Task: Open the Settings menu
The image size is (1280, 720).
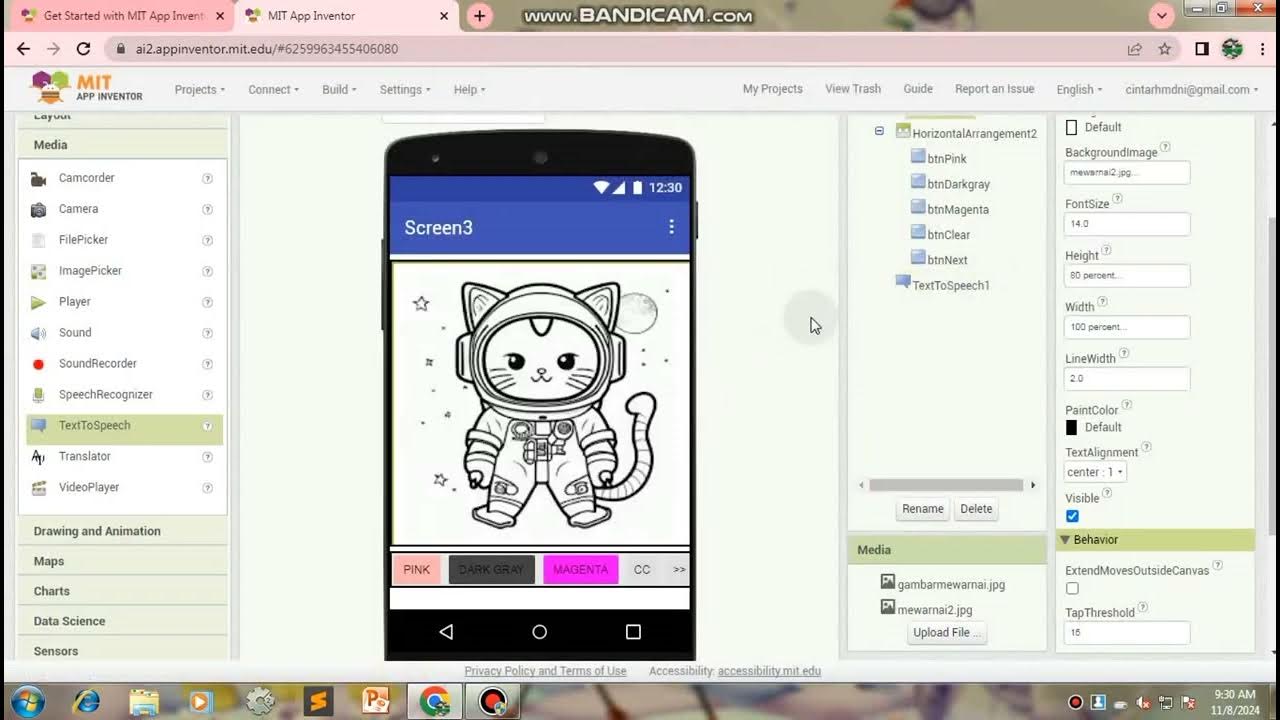Action: pos(404,89)
